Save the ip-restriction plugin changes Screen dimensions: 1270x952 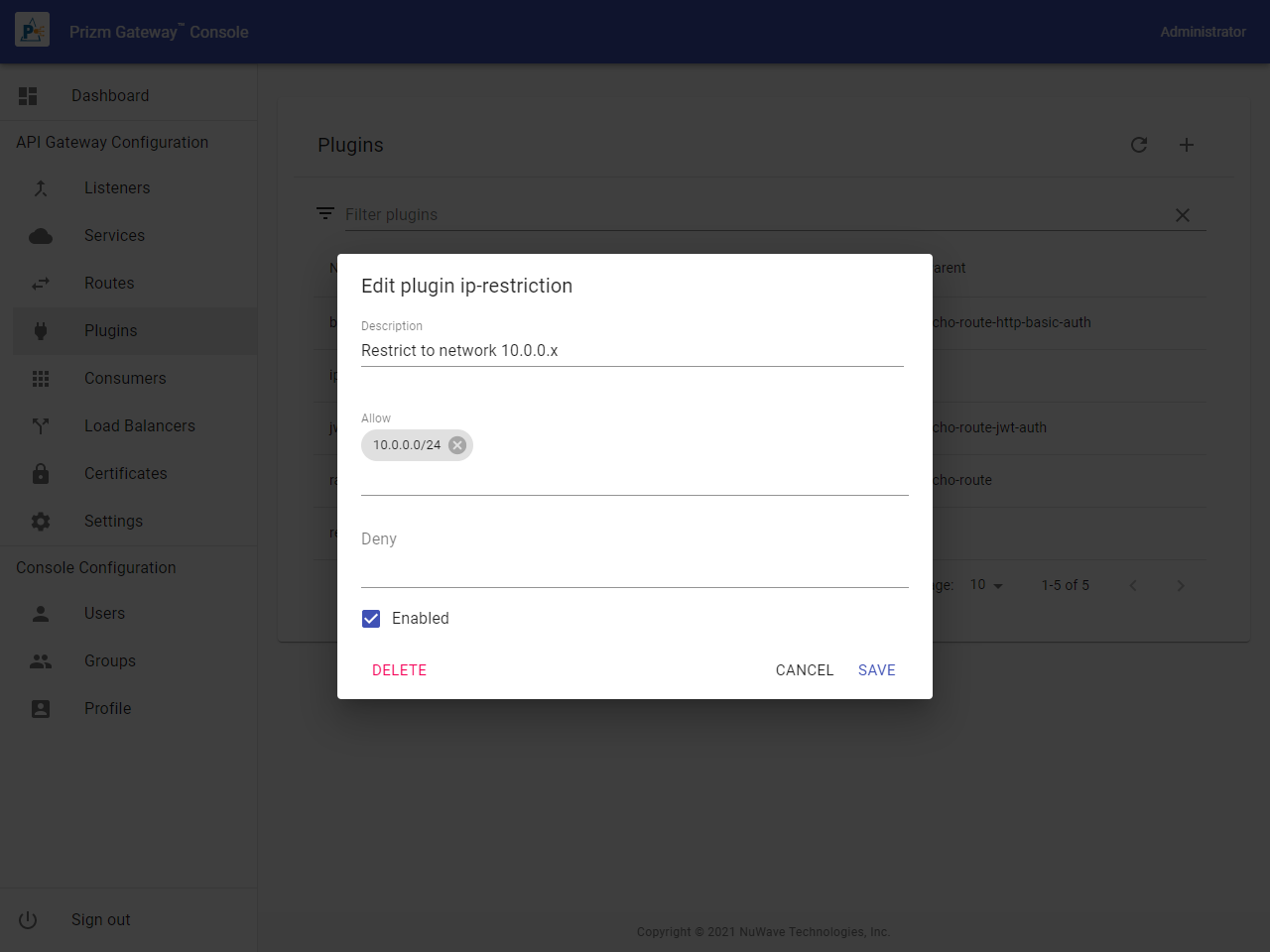(876, 670)
